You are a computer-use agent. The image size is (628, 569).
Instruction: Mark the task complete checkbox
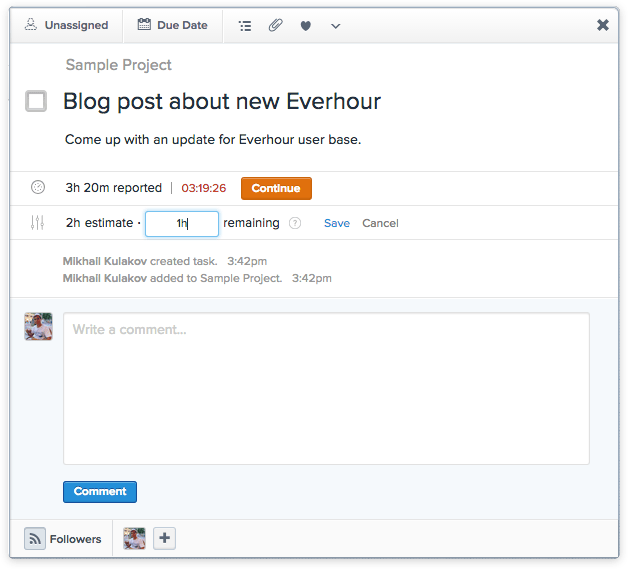[x=36, y=101]
